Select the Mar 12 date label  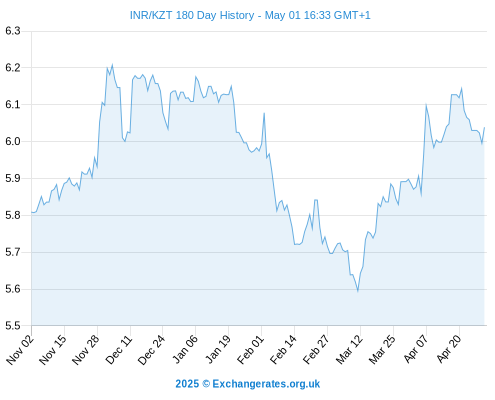[349, 349]
